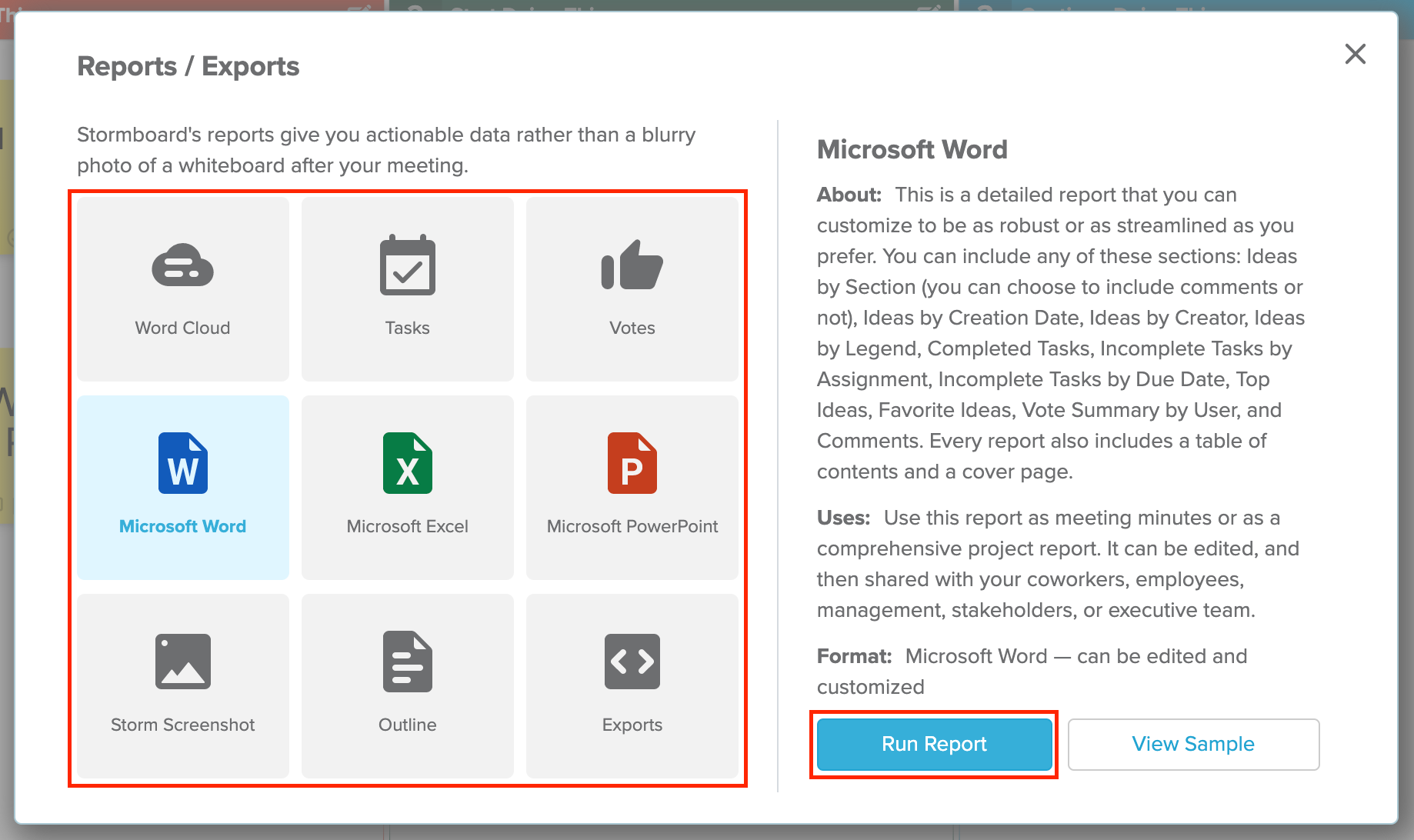1414x840 pixels.
Task: Click the Storm Screenshot label text
Action: click(183, 725)
